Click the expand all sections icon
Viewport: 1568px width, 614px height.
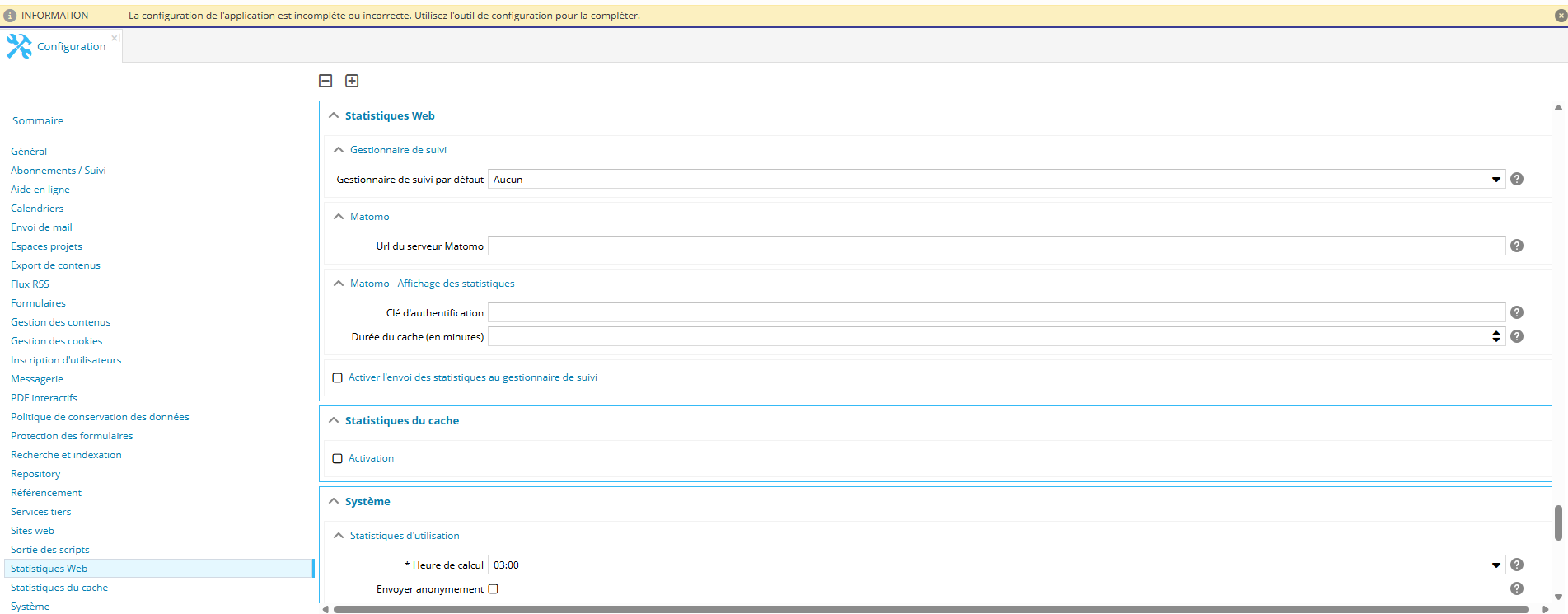tap(352, 81)
